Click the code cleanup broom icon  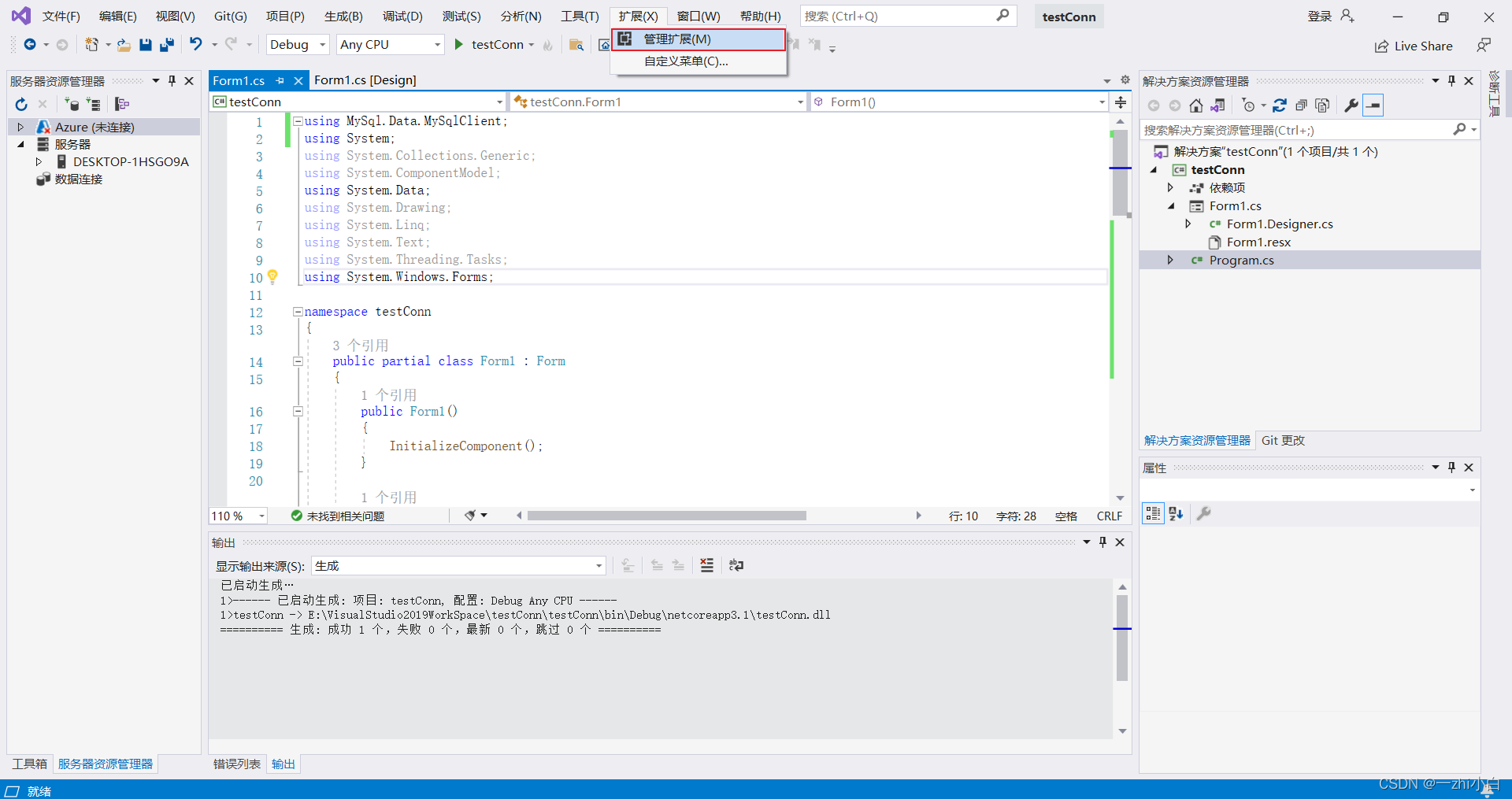470,516
